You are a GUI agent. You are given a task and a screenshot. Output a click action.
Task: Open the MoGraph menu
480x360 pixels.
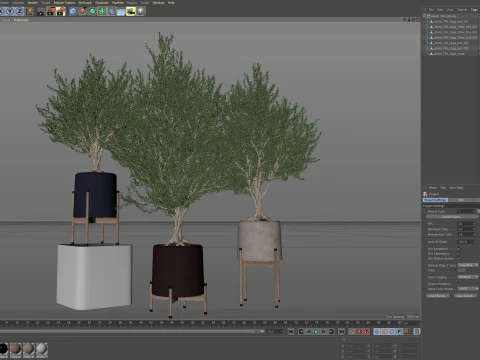pyautogui.click(x=85, y=3)
